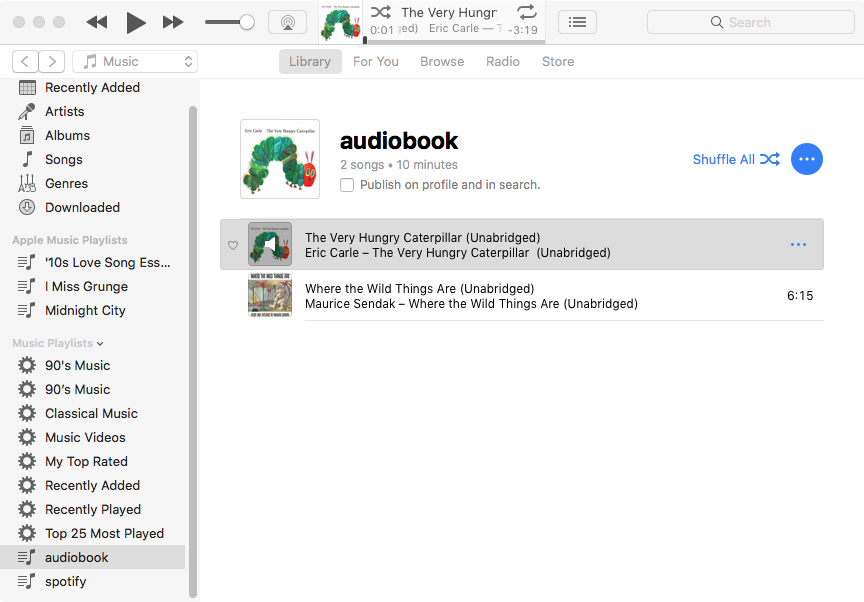Open the Recently Played smart playlist
Viewport: 864px width, 602px height.
point(93,509)
